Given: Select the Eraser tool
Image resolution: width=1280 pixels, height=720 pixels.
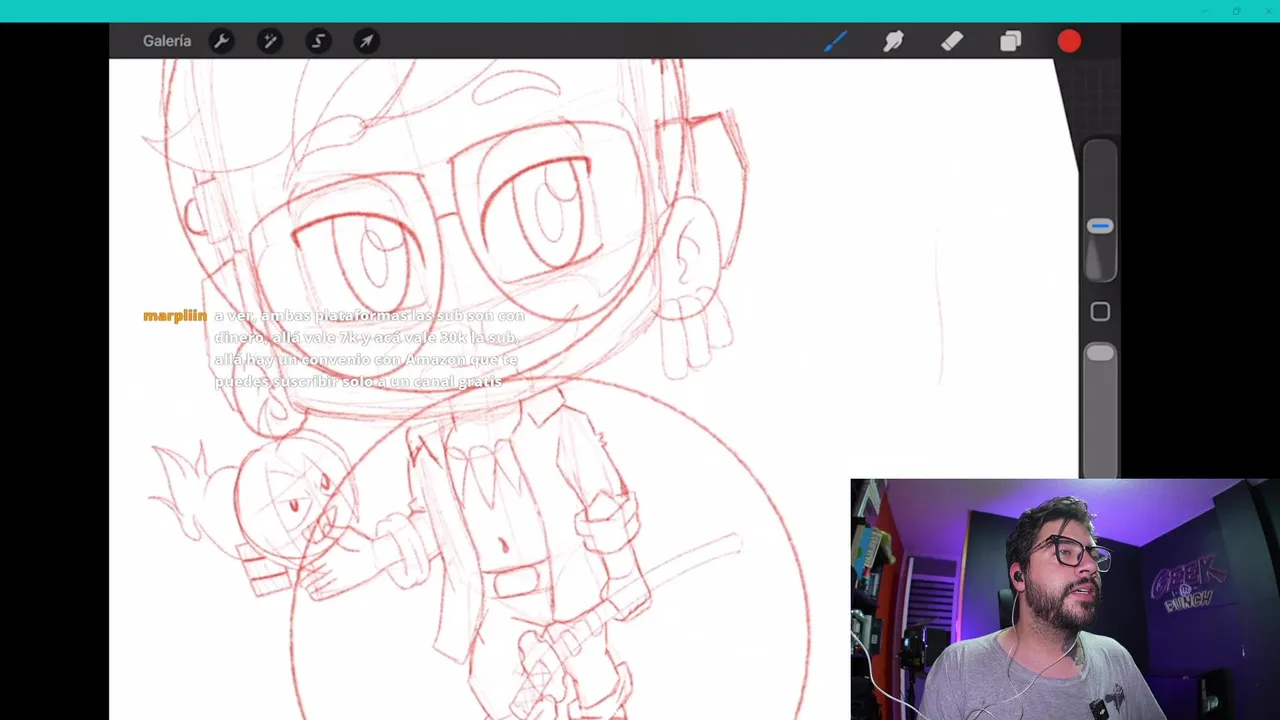Looking at the screenshot, I should [x=952, y=41].
